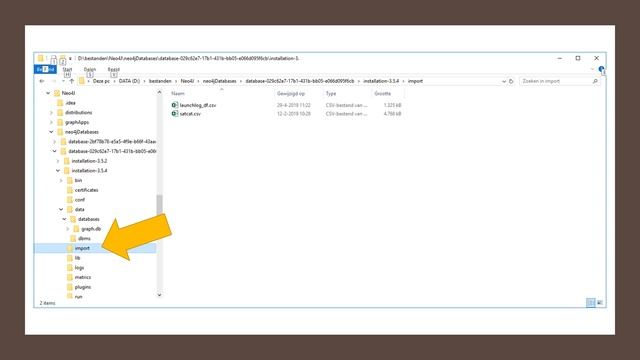
Task: Go back using the back arrow
Action: (42, 81)
